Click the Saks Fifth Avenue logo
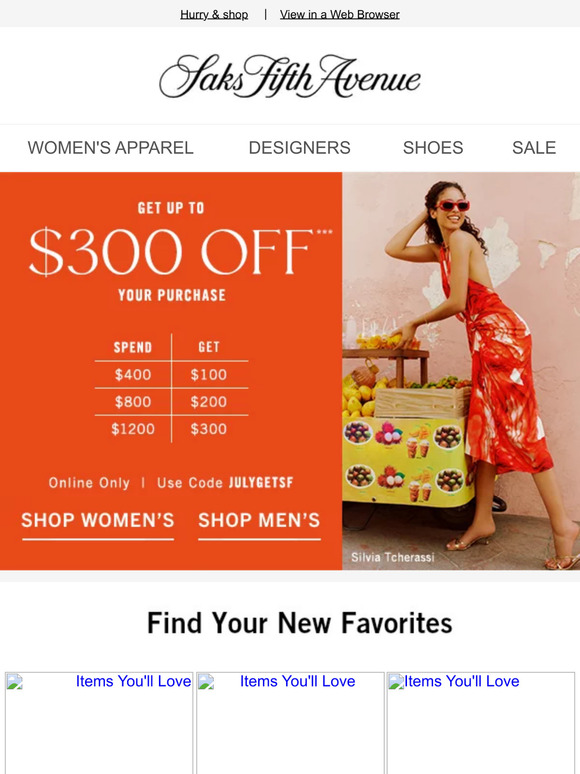 click(x=290, y=77)
